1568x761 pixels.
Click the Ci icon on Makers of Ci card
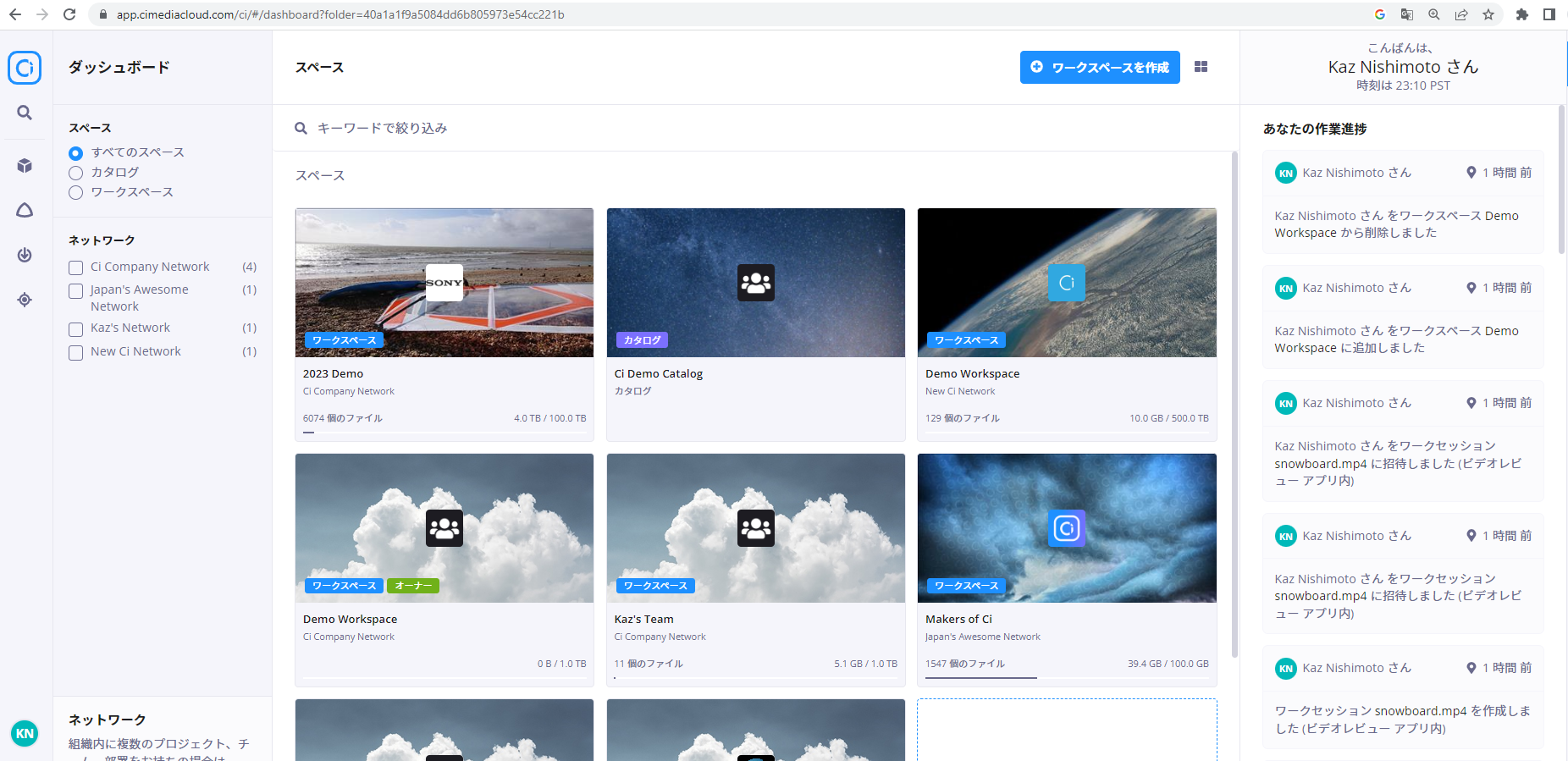point(1067,528)
